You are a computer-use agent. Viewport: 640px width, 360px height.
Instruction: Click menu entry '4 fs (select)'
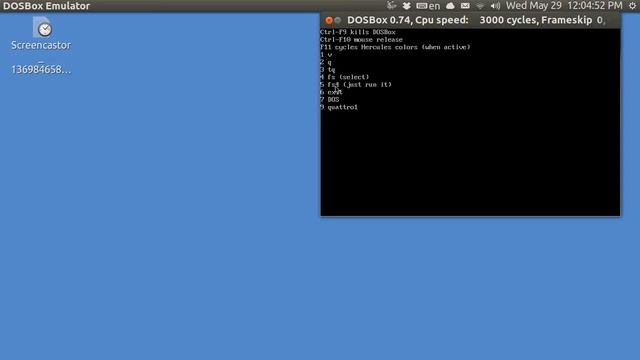pyautogui.click(x=344, y=77)
